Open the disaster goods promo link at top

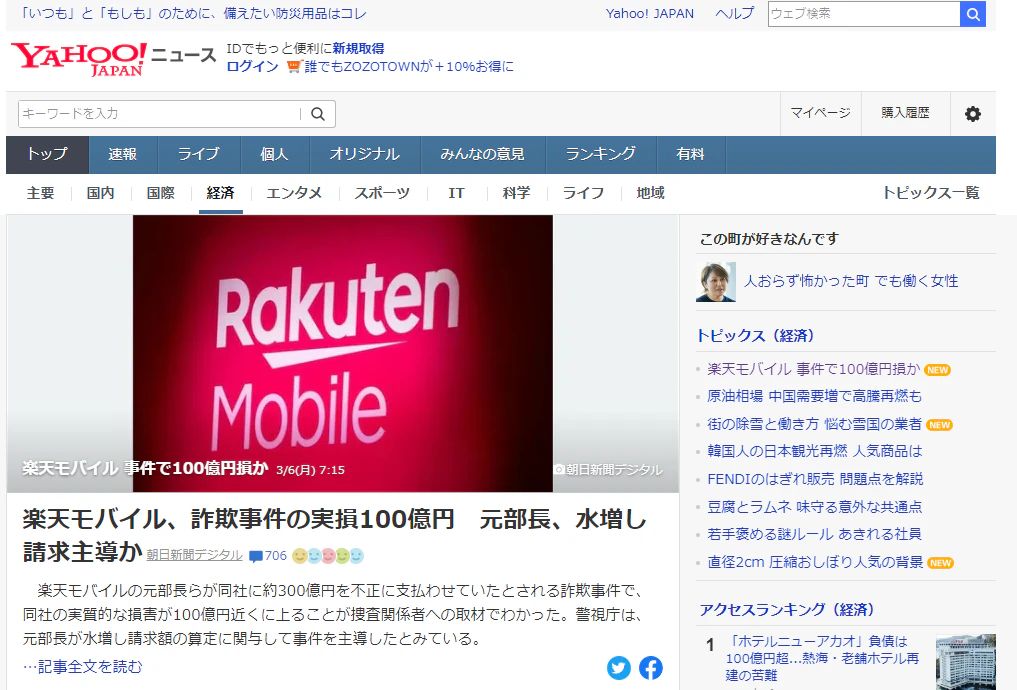point(193,14)
